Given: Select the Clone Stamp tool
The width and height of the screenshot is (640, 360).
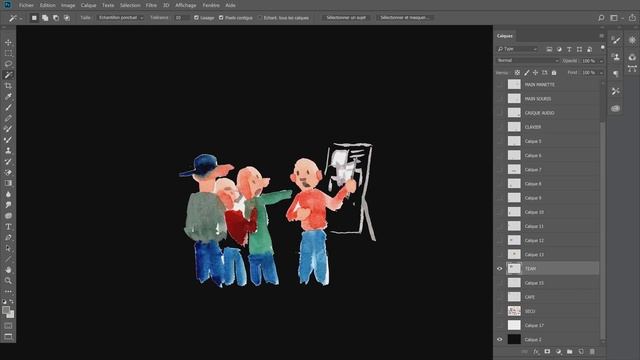Looking at the screenshot, I should (8, 151).
